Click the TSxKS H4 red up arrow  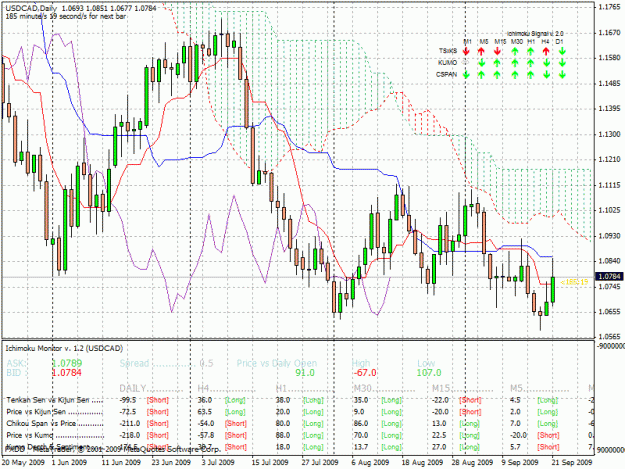point(546,51)
